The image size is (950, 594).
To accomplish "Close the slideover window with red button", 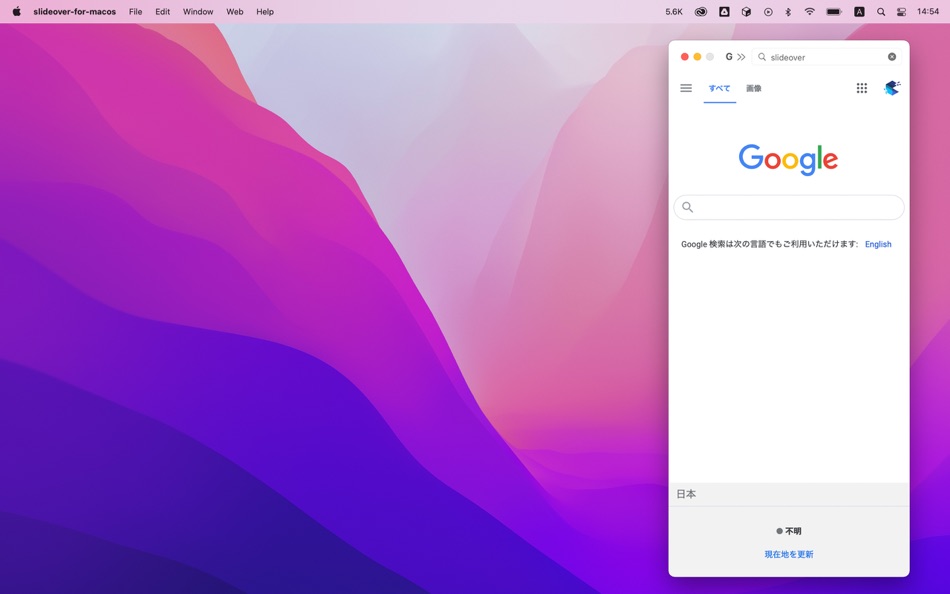I will click(685, 56).
